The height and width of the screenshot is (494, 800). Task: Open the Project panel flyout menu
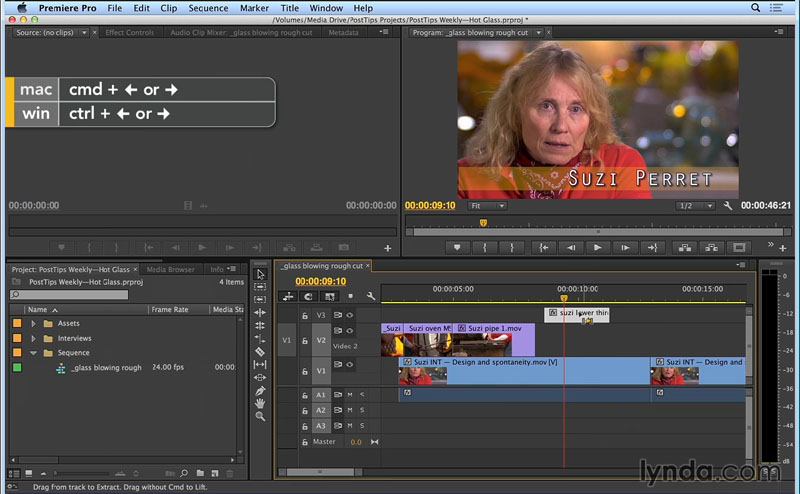coord(232,269)
